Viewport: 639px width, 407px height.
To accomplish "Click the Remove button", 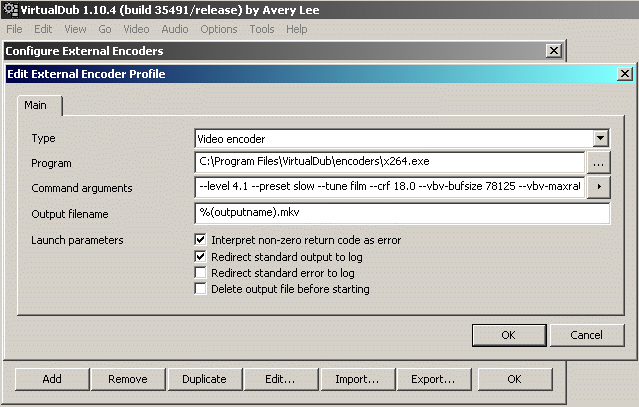I will 128,379.
